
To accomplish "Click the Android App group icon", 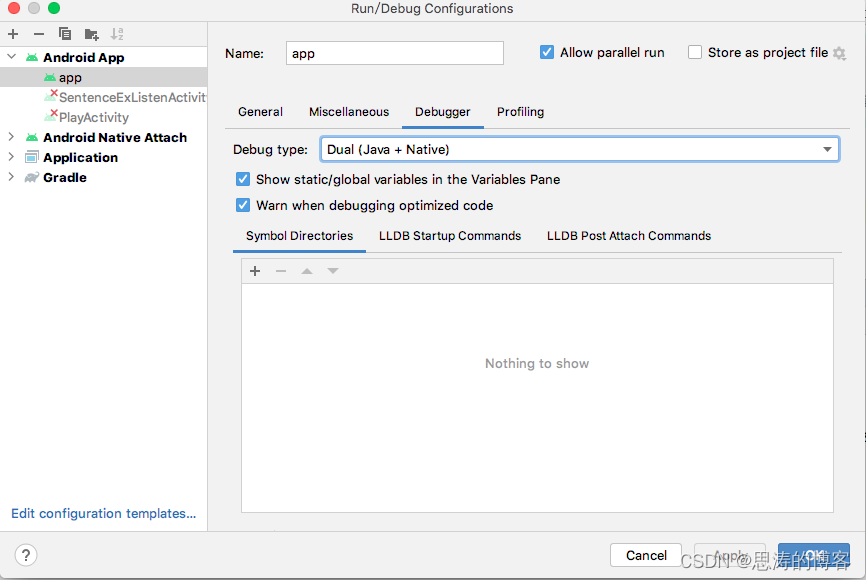I will [32, 57].
